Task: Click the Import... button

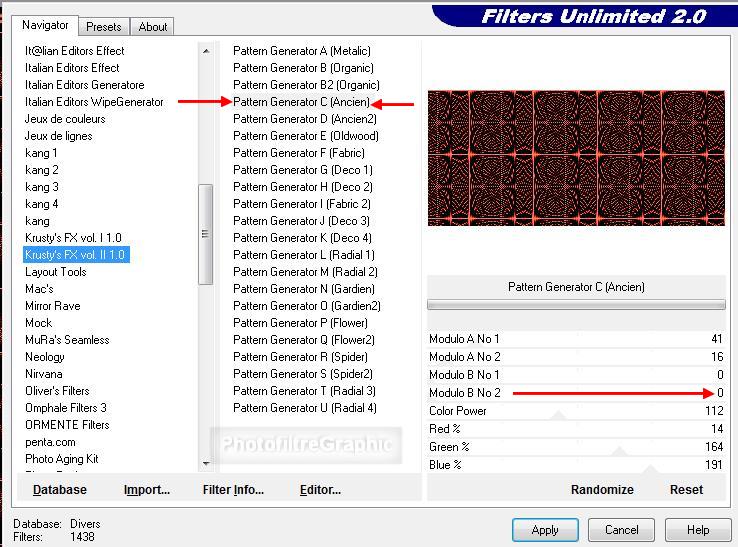Action: tap(147, 490)
